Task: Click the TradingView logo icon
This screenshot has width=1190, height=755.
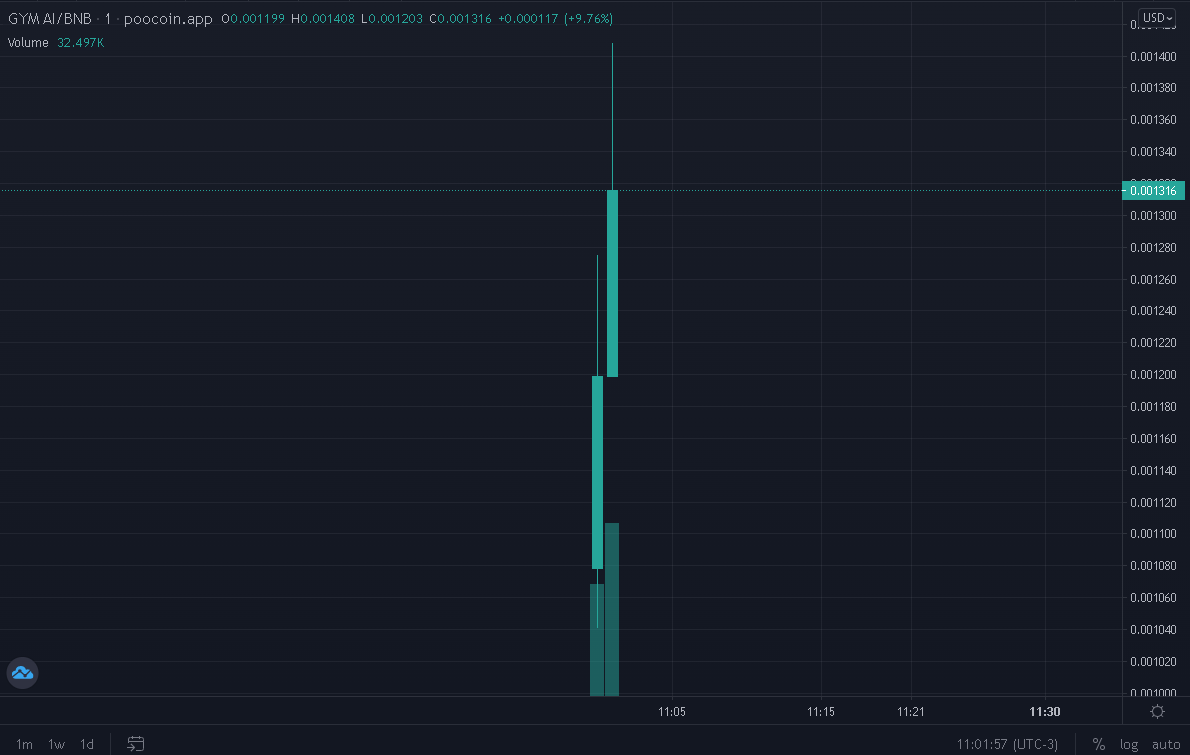Action: [x=22, y=673]
